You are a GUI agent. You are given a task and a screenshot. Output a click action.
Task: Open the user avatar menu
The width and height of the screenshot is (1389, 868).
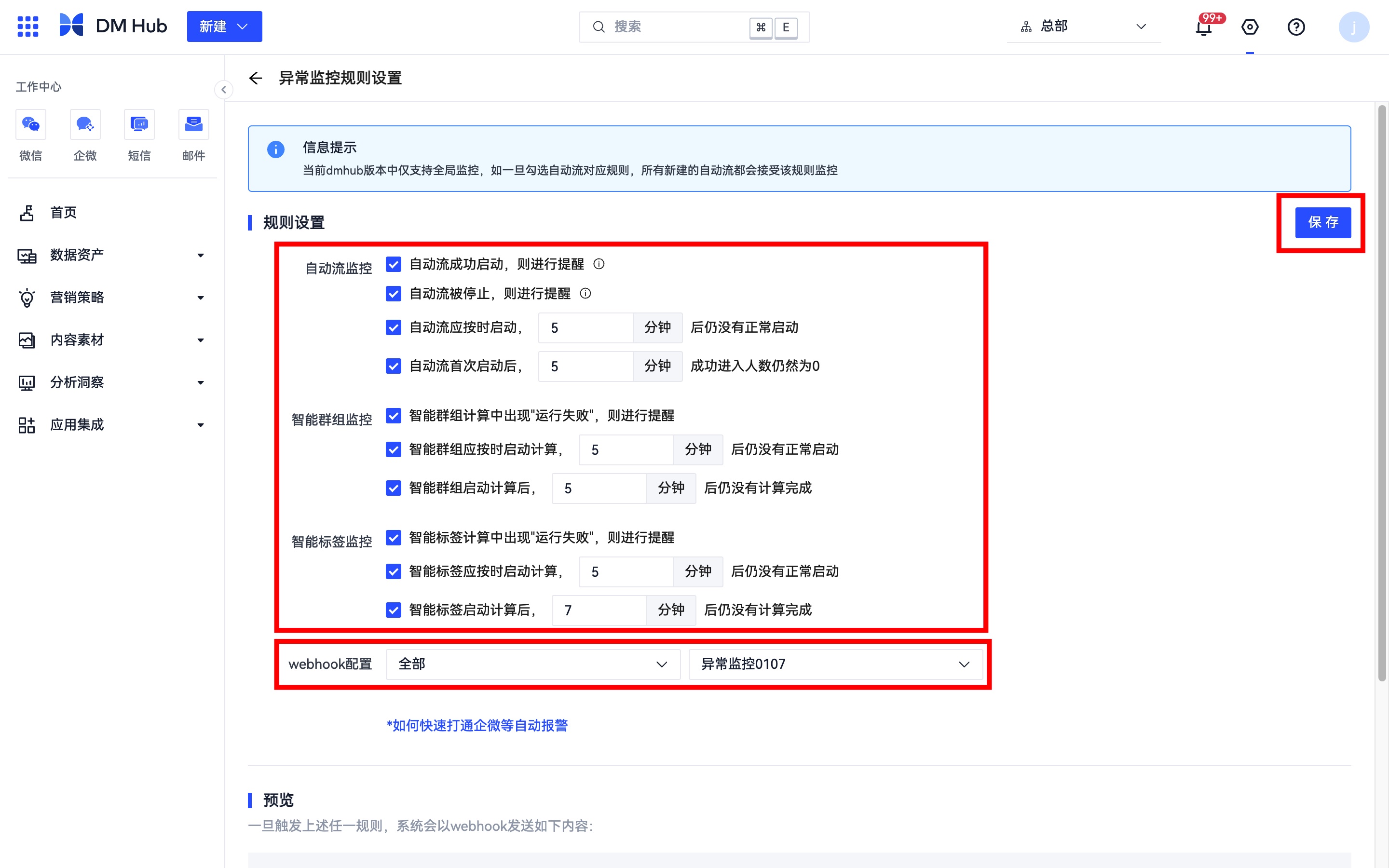pos(1354,27)
